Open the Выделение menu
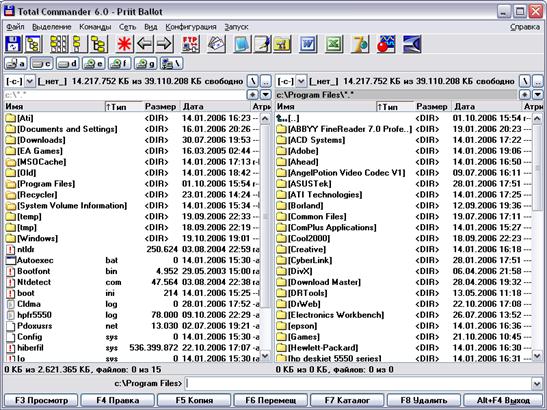The height and width of the screenshot is (410, 547). 52,27
